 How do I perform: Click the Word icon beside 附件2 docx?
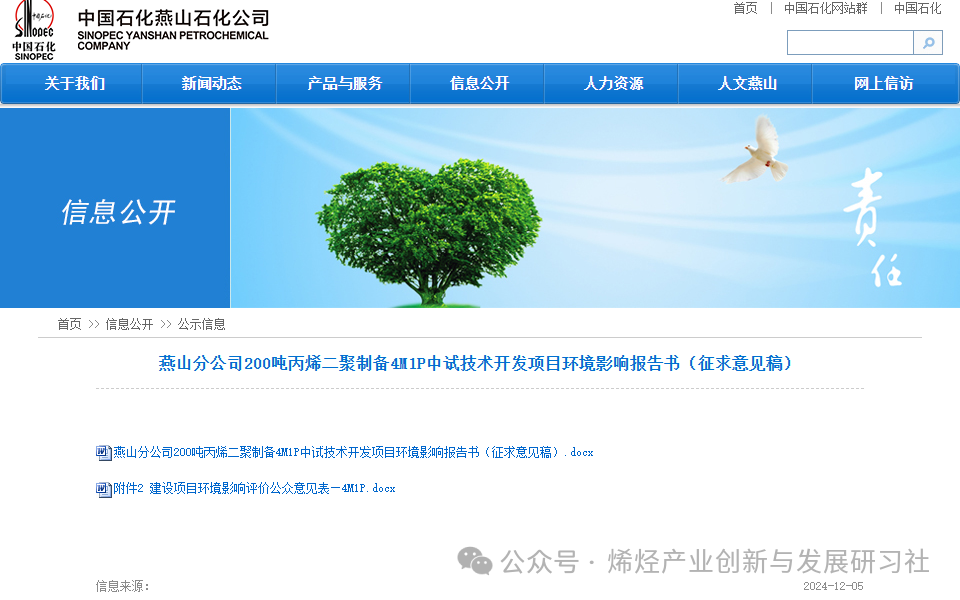pos(103,489)
